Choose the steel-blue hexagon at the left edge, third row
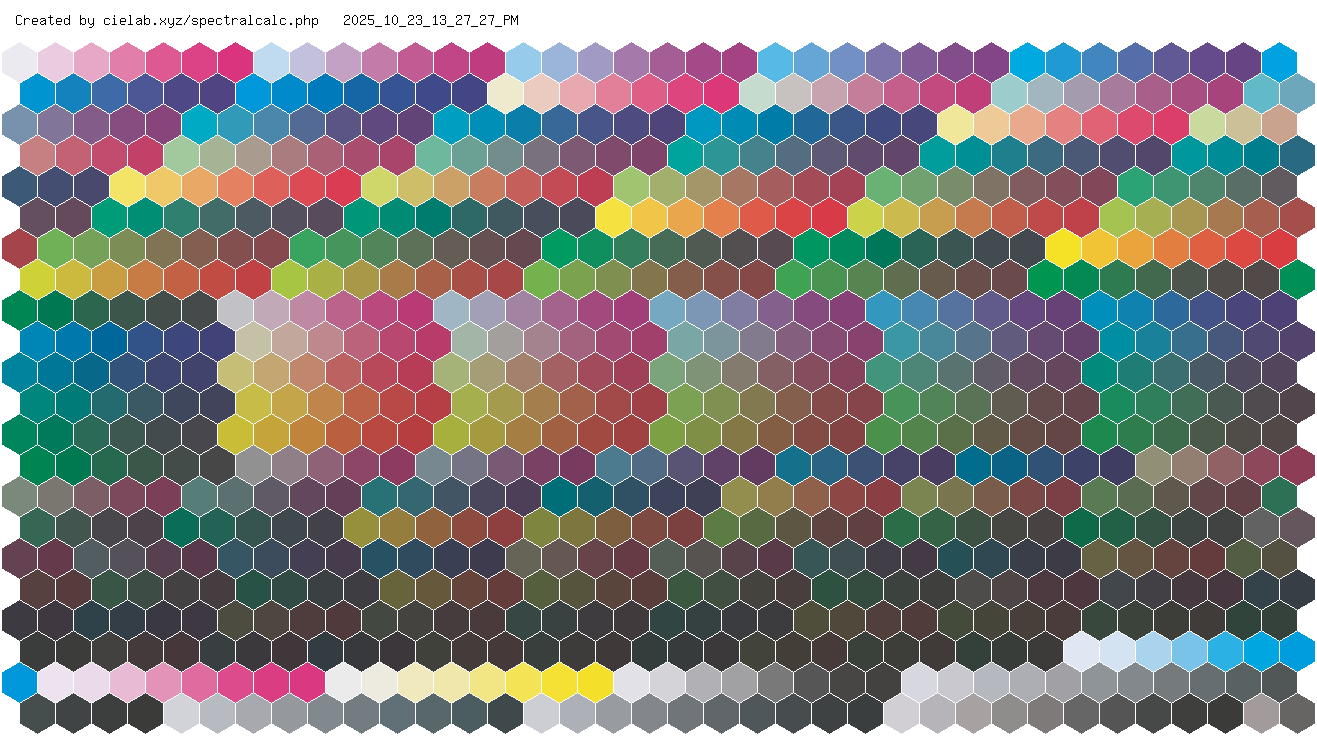This screenshot has width=1317, height=736. point(20,124)
